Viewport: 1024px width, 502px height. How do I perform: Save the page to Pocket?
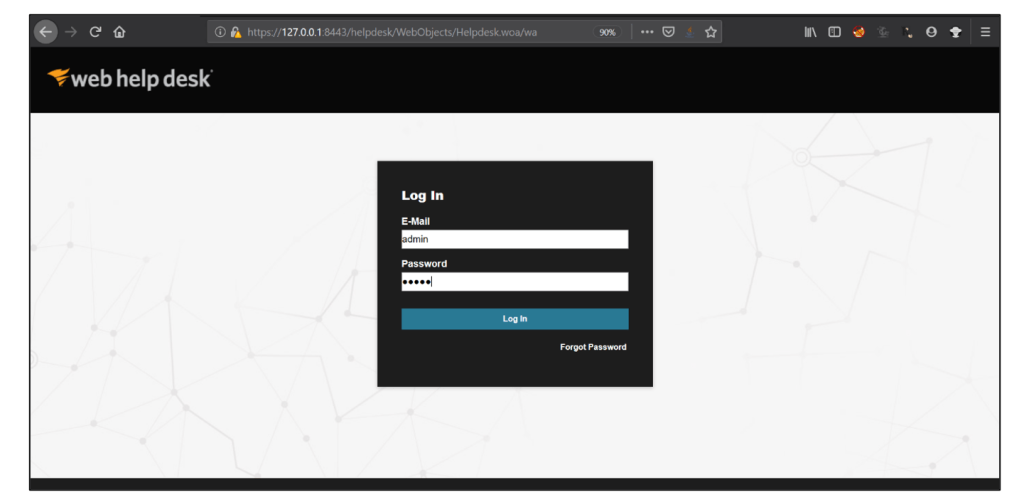click(668, 32)
